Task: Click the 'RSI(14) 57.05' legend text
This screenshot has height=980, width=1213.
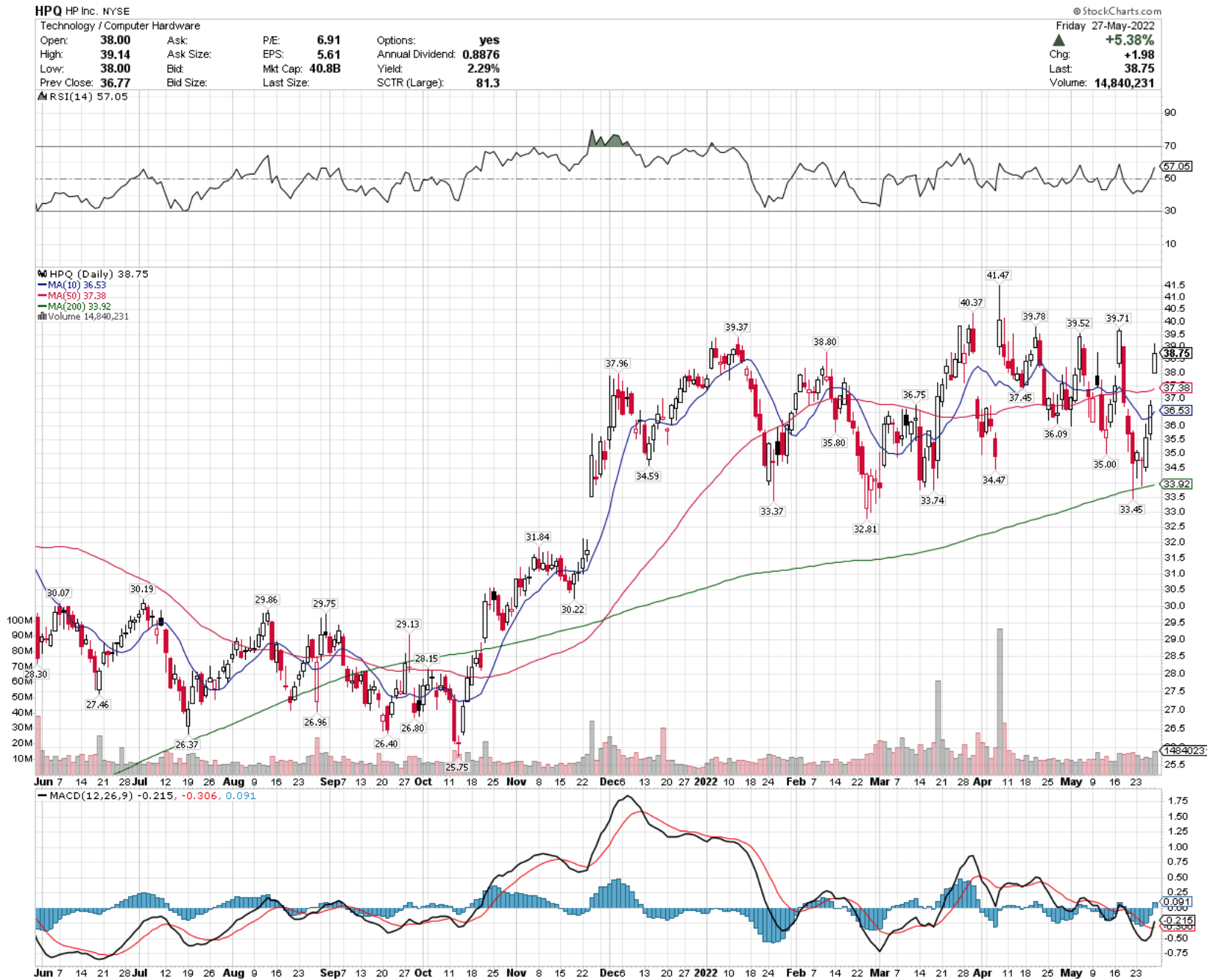Action: point(88,96)
